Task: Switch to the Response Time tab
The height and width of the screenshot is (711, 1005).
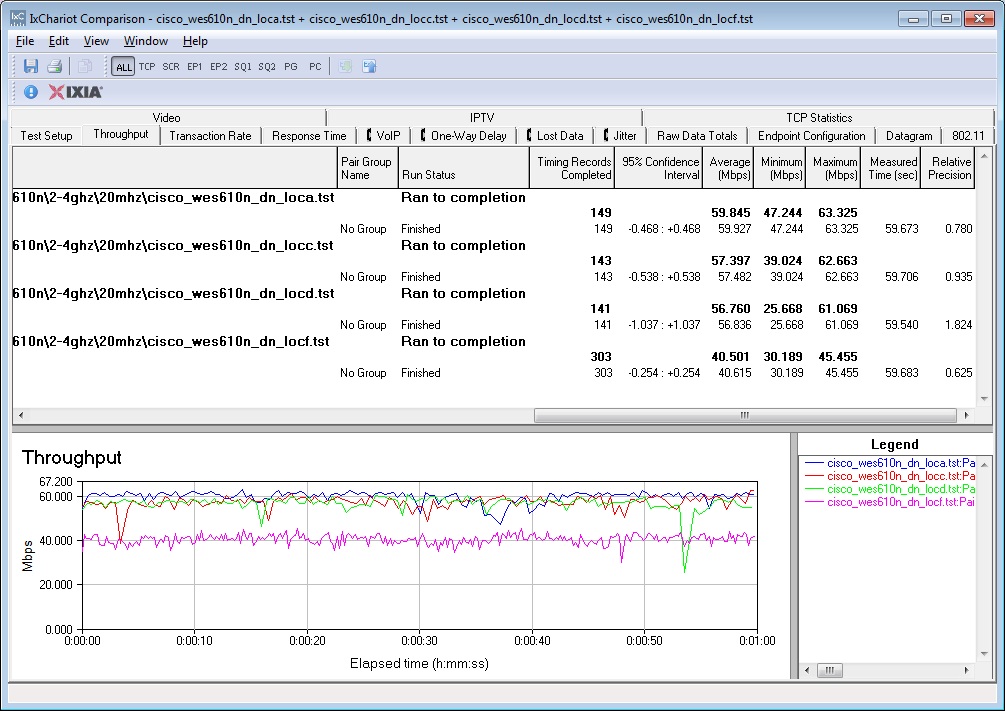Action: [309, 136]
